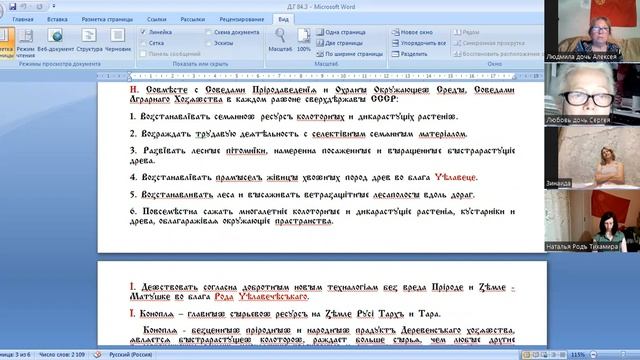640x360 pixels.
Task: Open the Рассылки tab
Action: tap(193, 19)
